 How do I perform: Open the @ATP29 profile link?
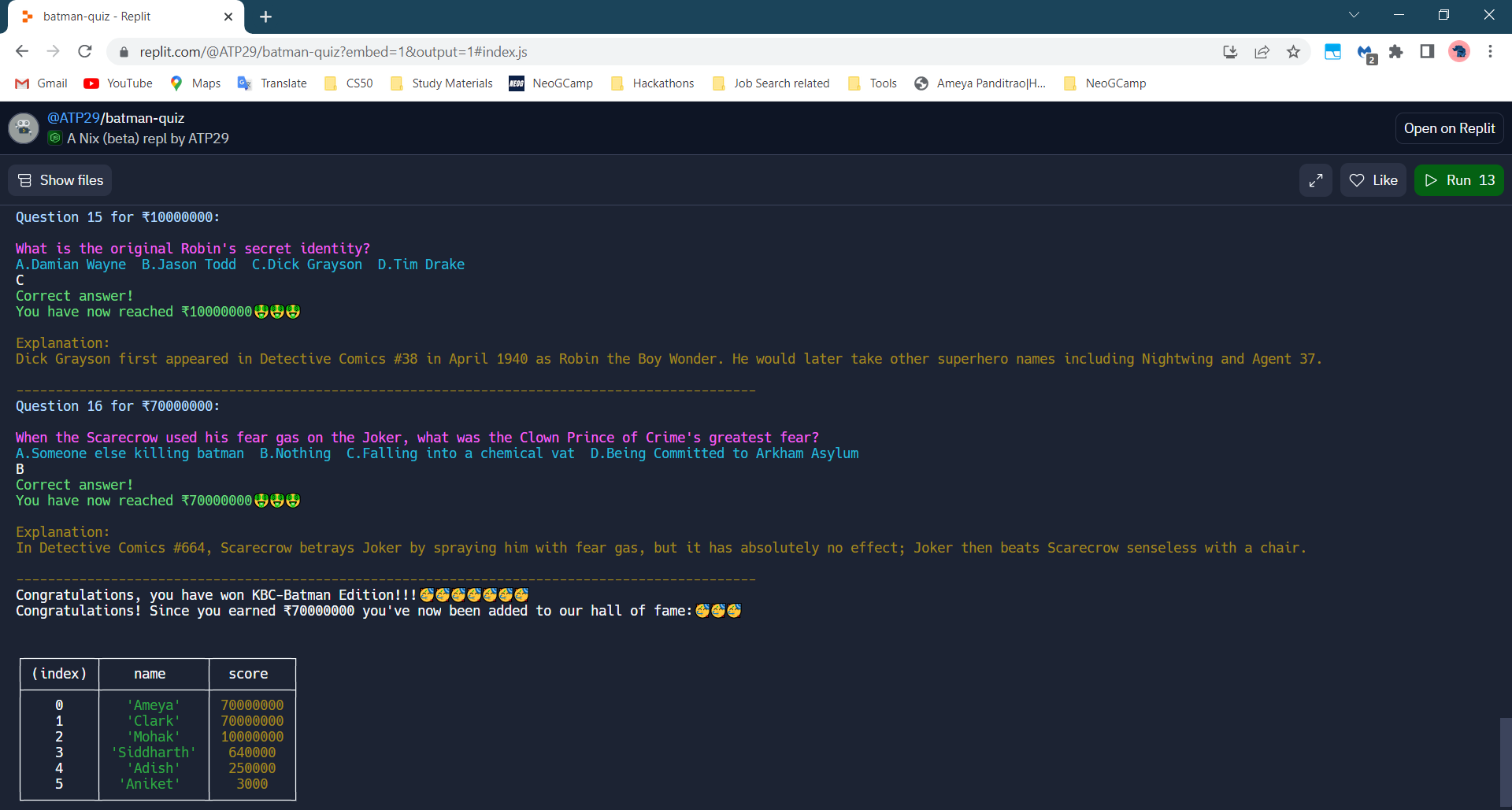73,117
